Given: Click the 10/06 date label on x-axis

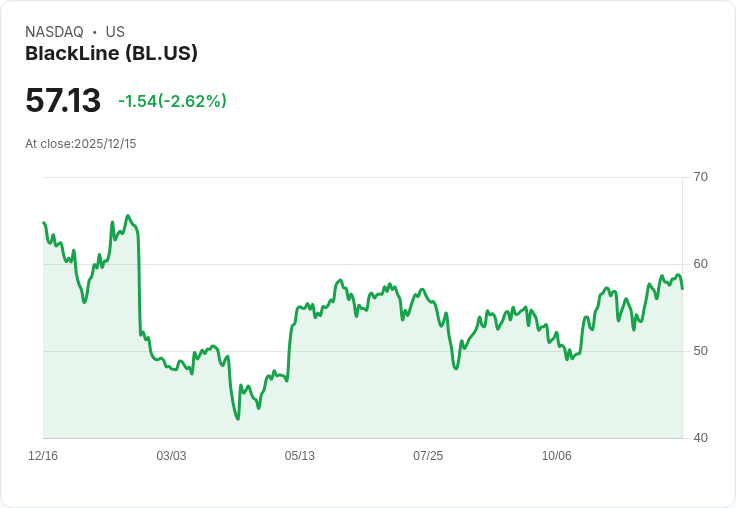Looking at the screenshot, I should click(557, 456).
